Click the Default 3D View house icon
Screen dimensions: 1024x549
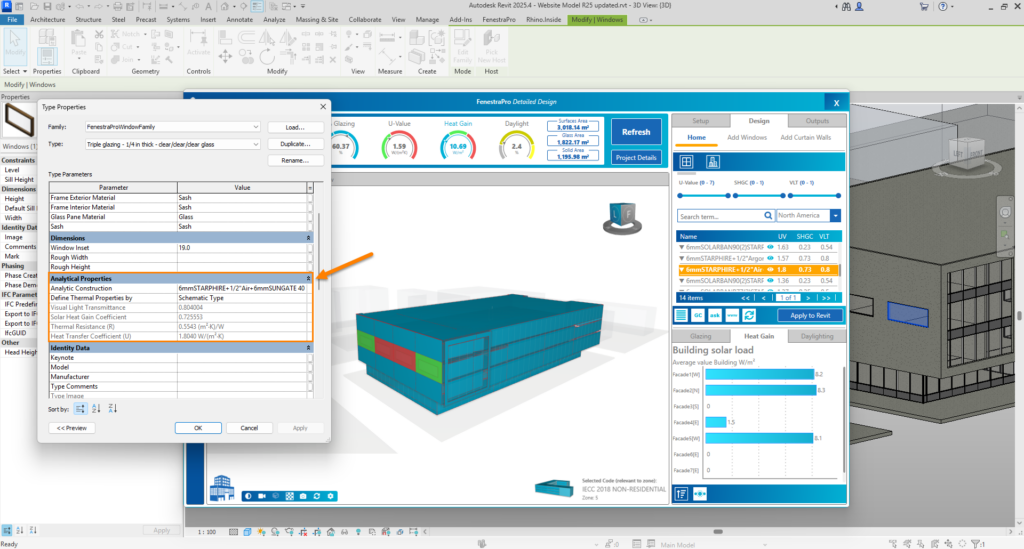coord(224,6)
